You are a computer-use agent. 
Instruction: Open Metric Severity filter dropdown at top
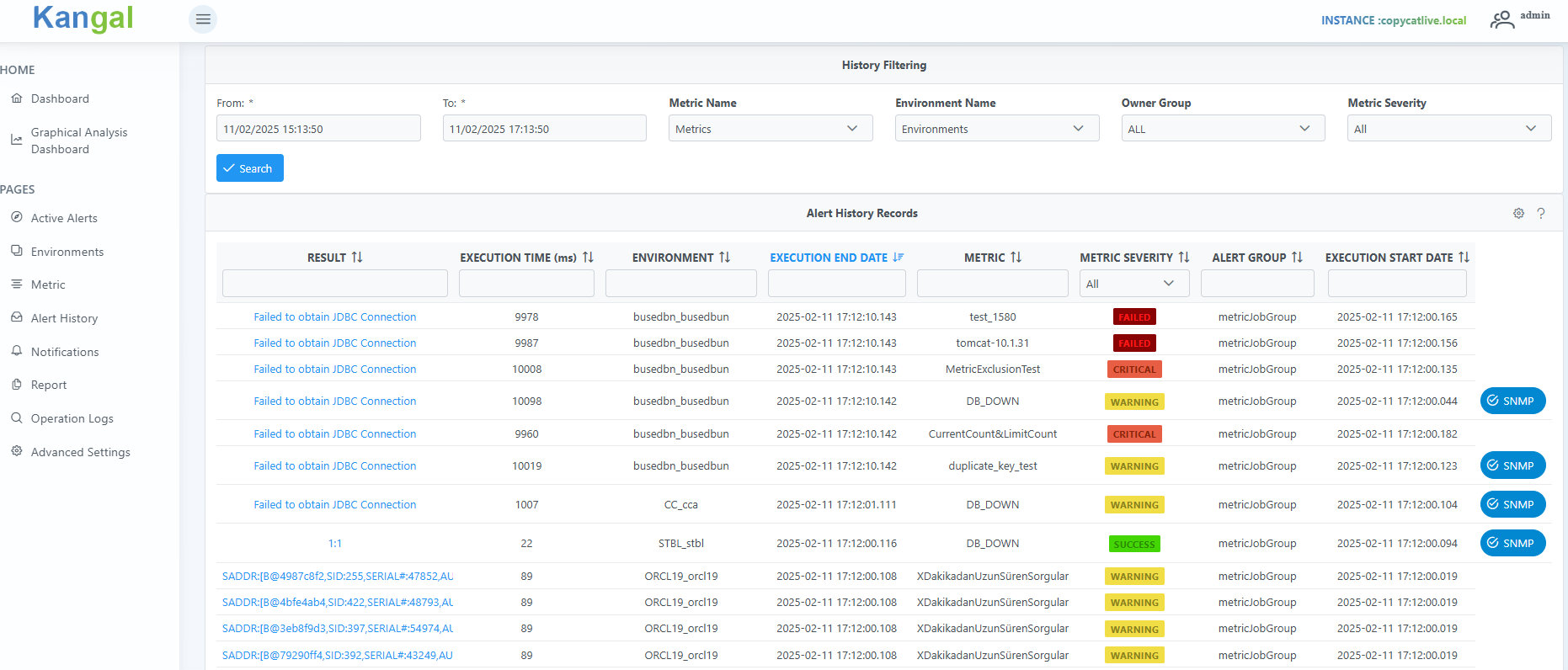click(x=1449, y=128)
